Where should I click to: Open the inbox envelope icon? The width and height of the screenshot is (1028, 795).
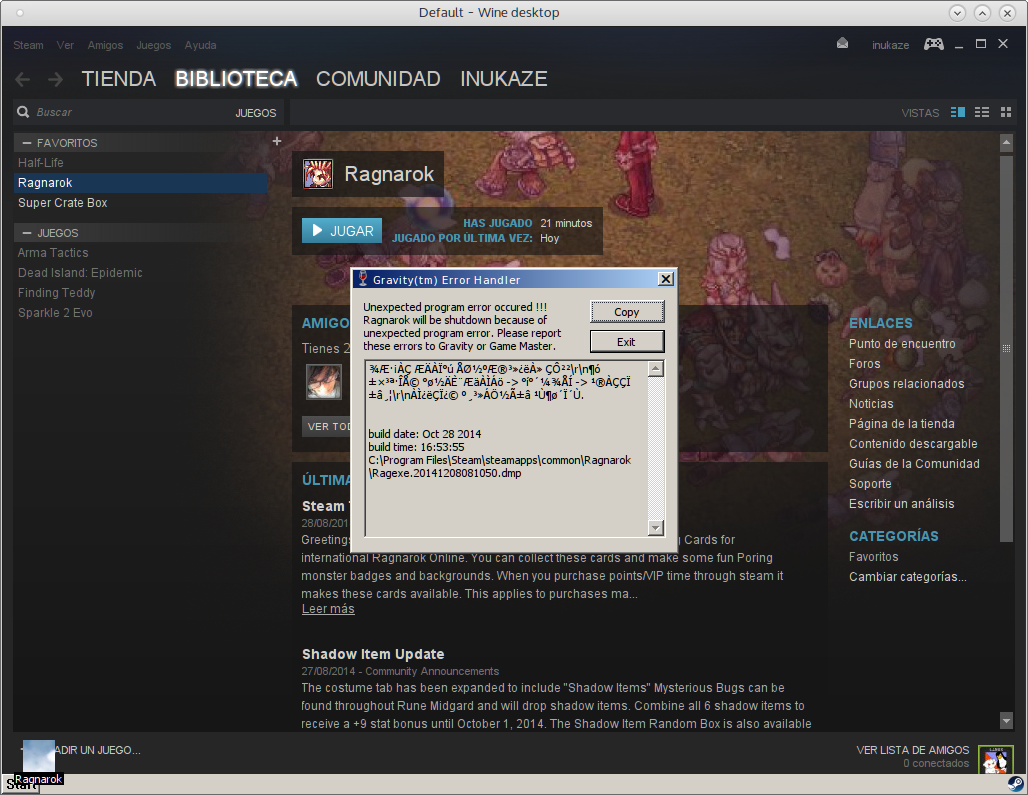842,44
